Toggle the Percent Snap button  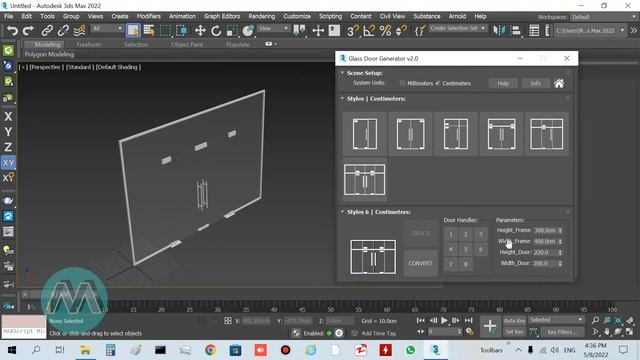pos(385,31)
